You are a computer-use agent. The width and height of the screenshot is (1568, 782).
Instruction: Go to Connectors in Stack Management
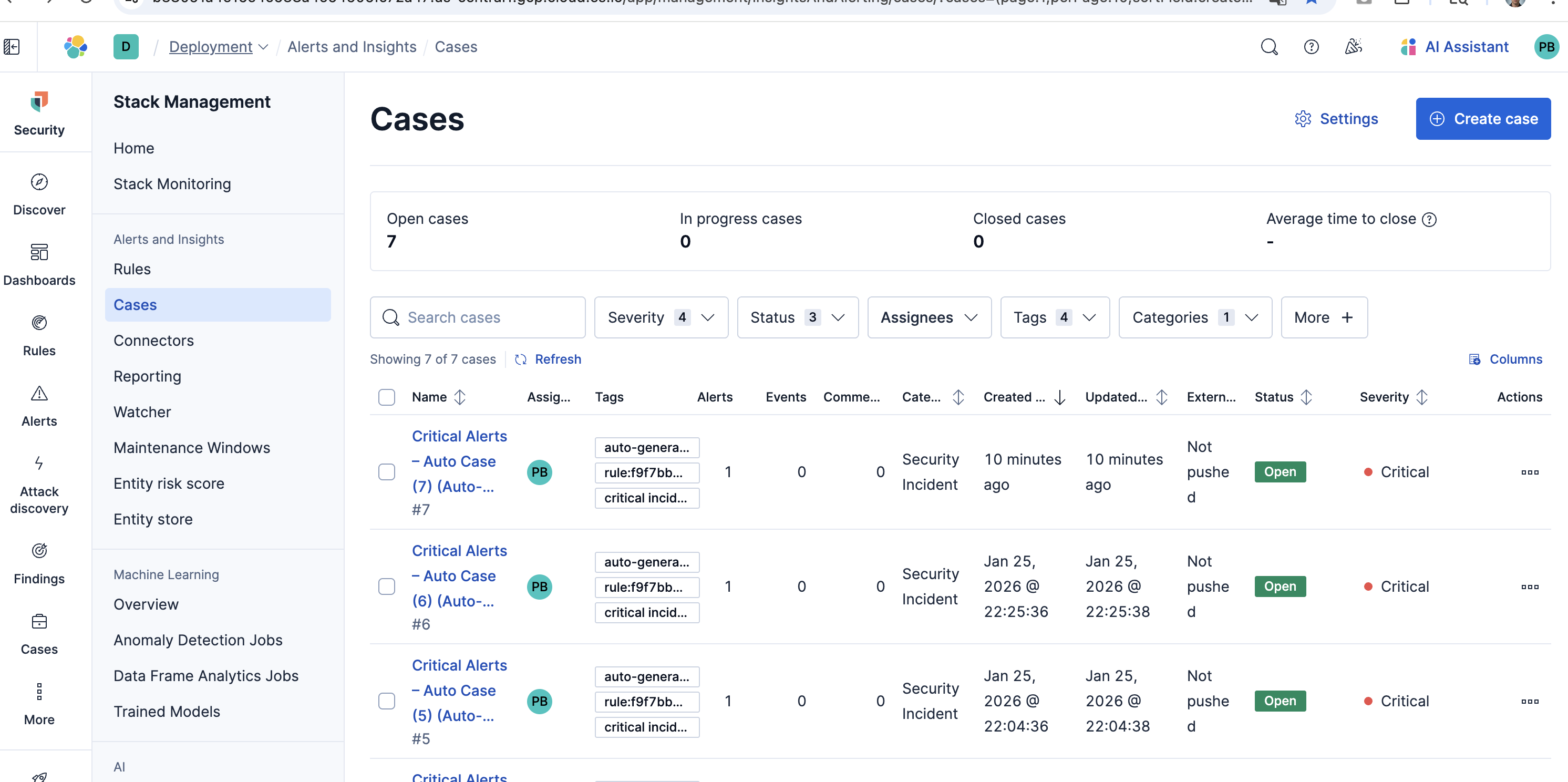(x=153, y=340)
